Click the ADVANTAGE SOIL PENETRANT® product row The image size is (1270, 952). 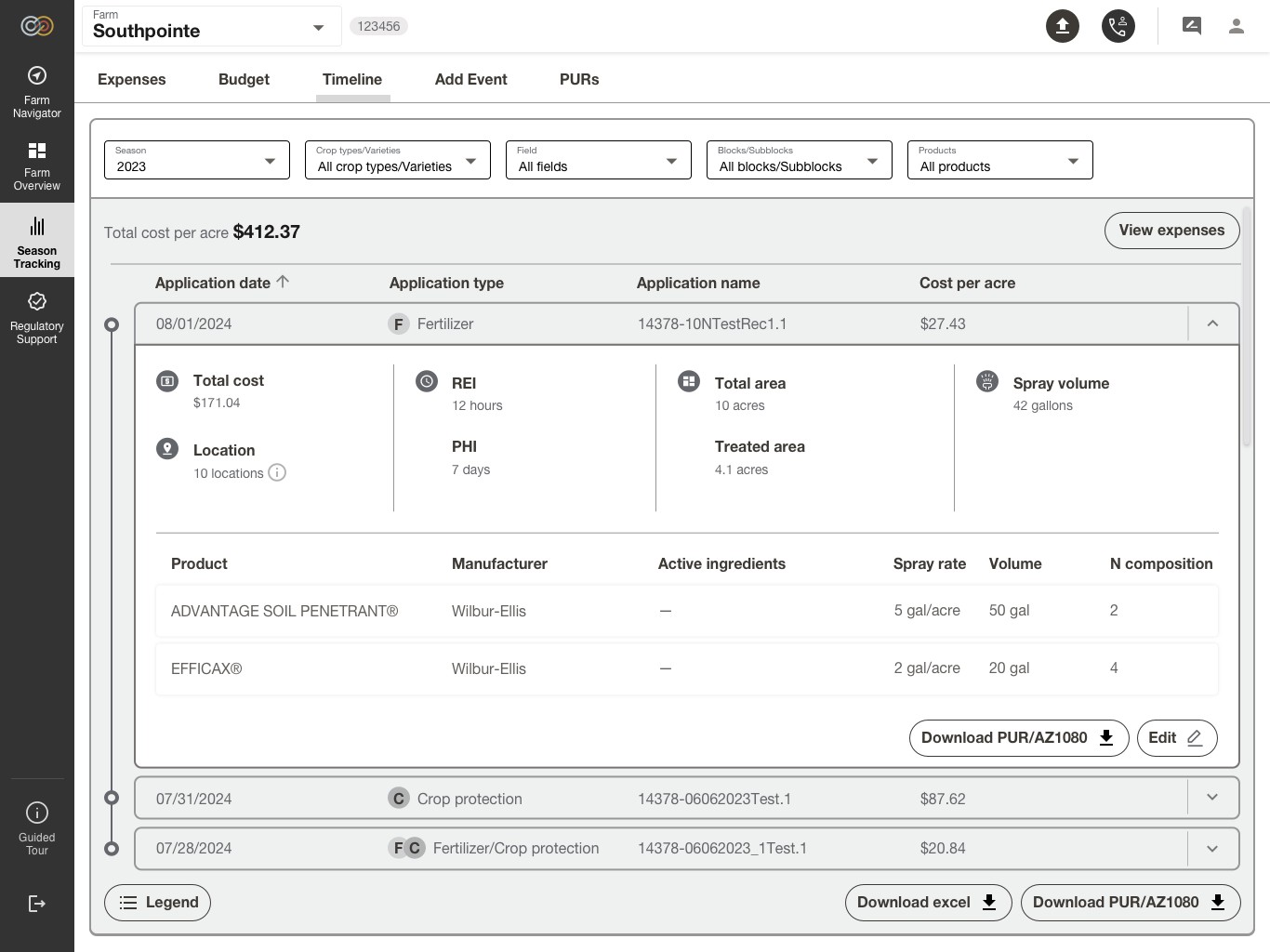click(687, 611)
